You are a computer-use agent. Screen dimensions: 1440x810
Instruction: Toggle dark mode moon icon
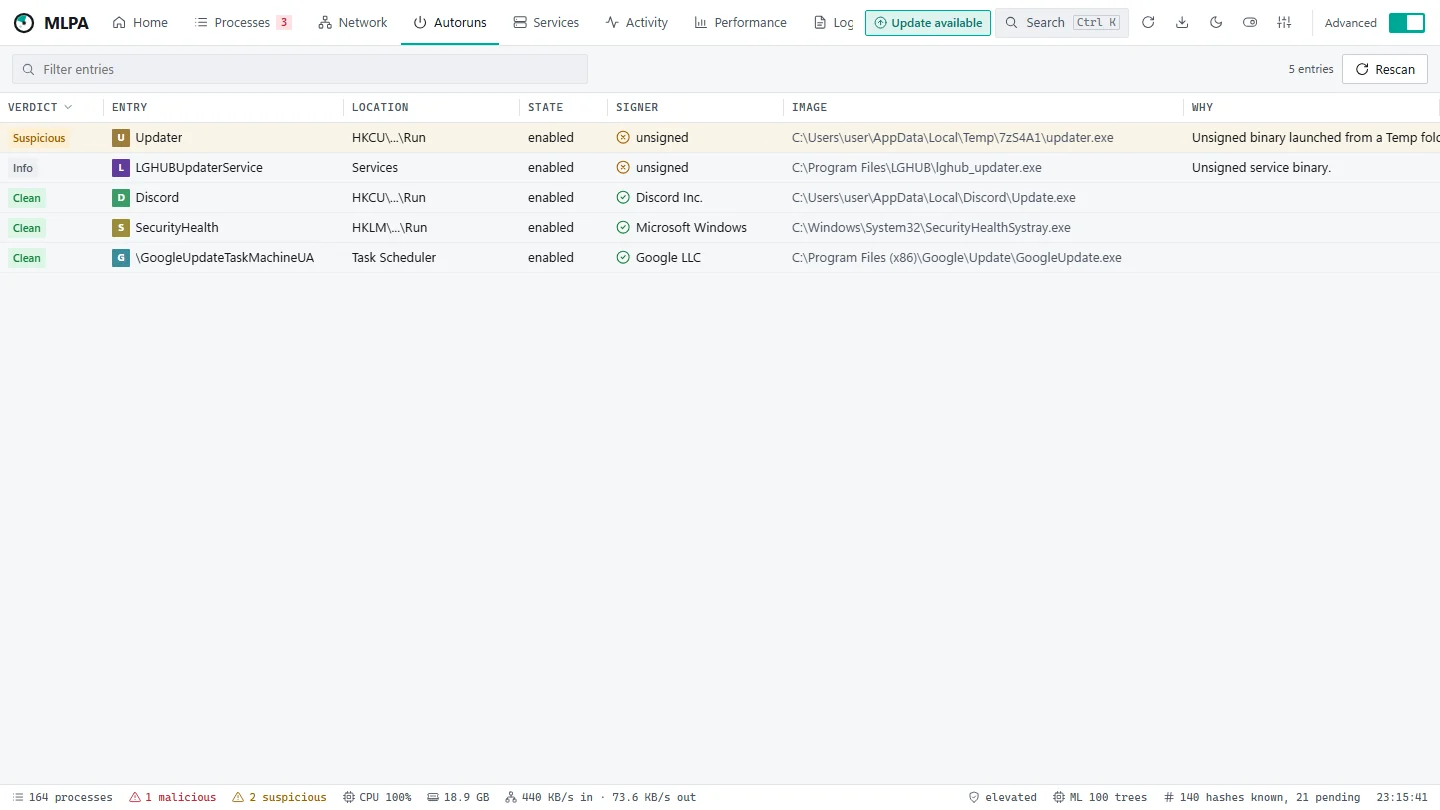(1216, 22)
